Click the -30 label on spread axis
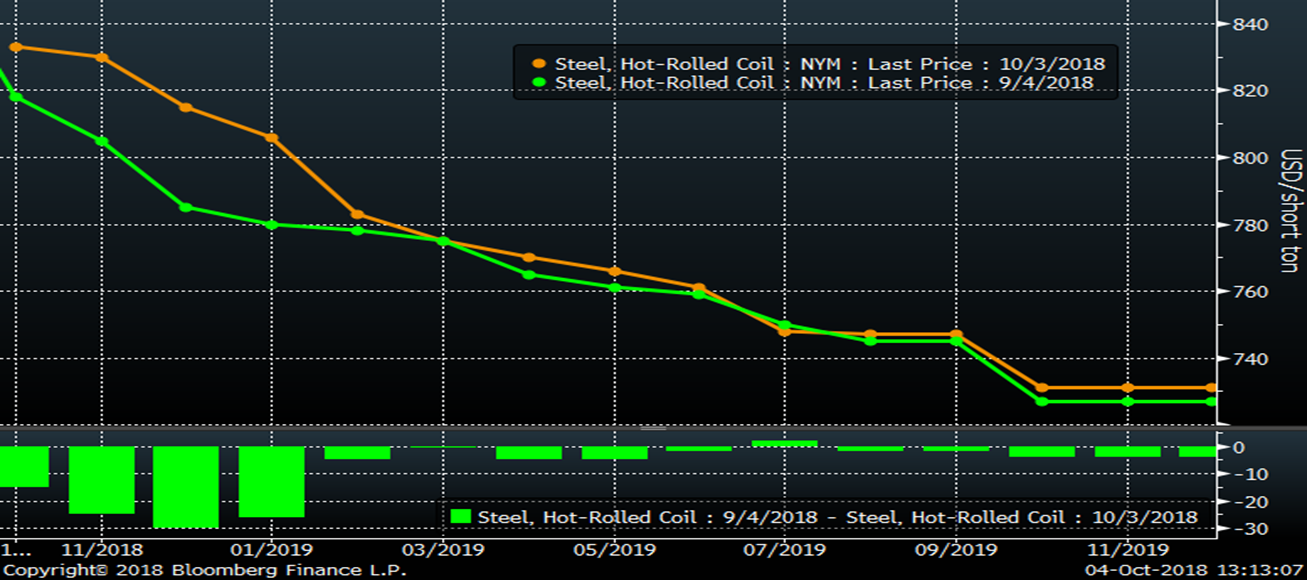1307x580 pixels. point(1243,529)
